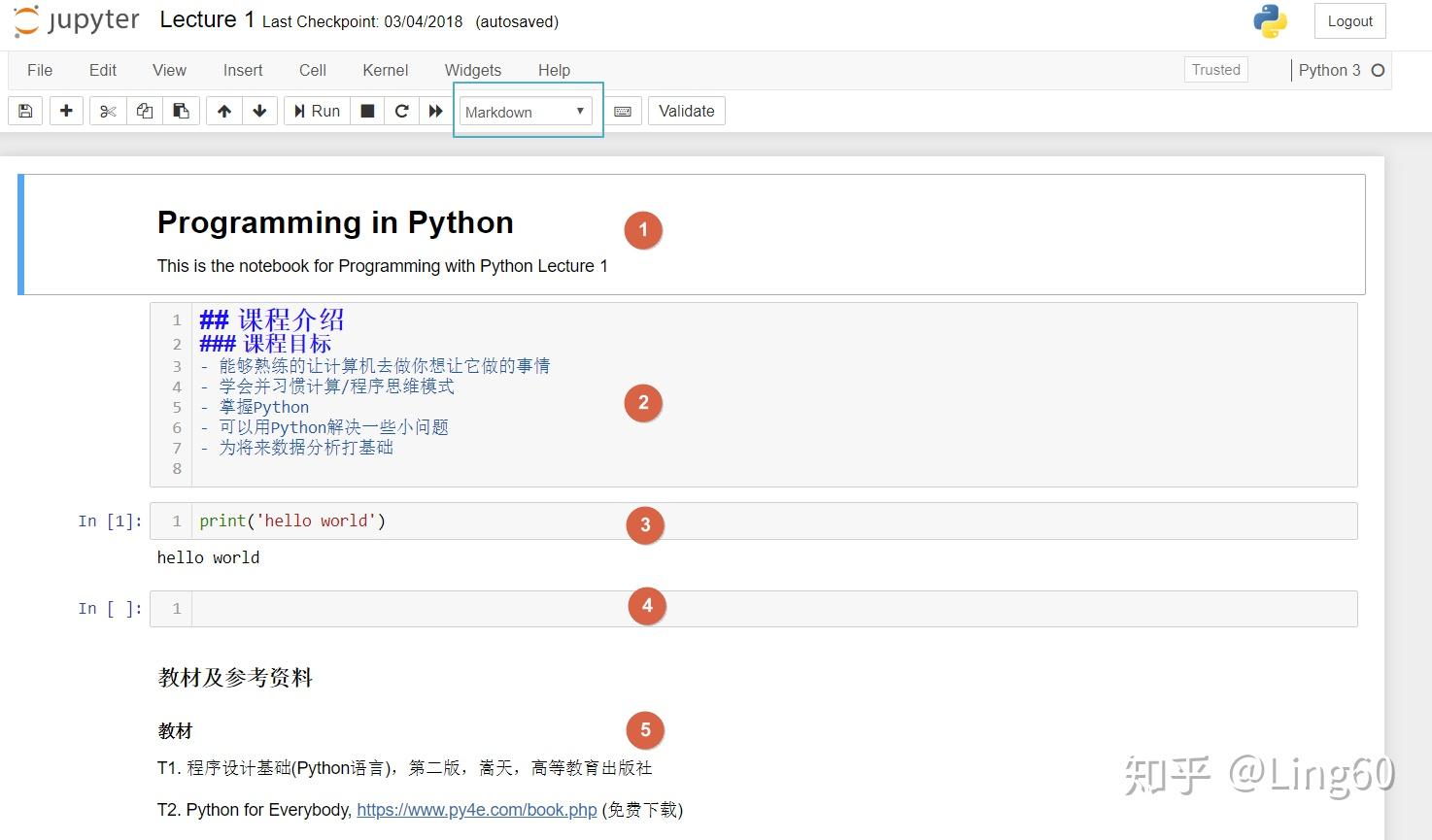This screenshot has width=1432, height=840.
Task: Move the selected cell down
Action: click(x=259, y=110)
